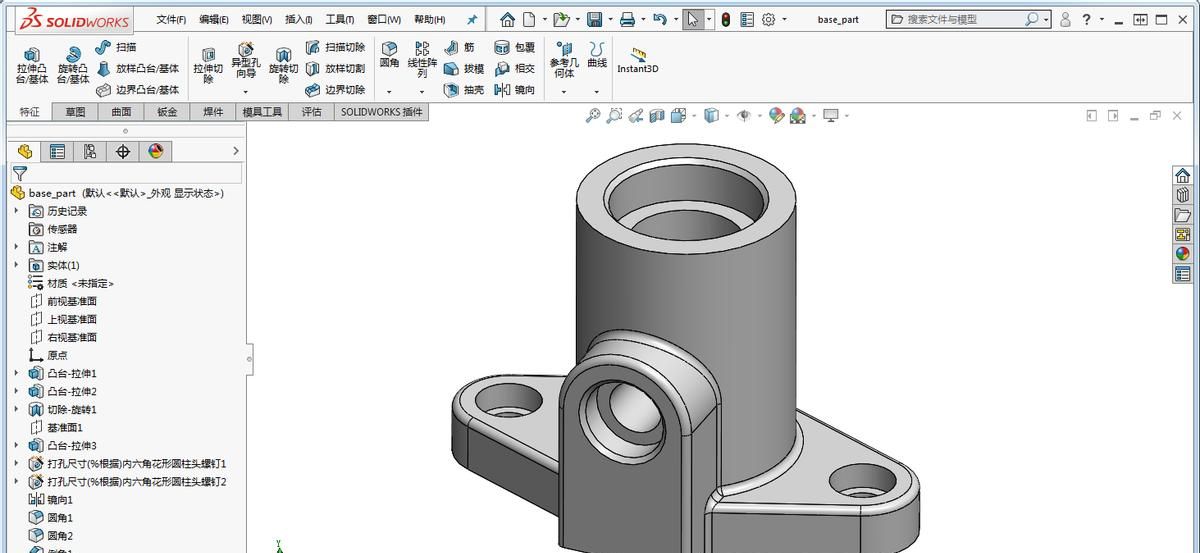Open dropdown arrow under 参考几何体
Viewport: 1200px width, 553px height.
pos(564,91)
